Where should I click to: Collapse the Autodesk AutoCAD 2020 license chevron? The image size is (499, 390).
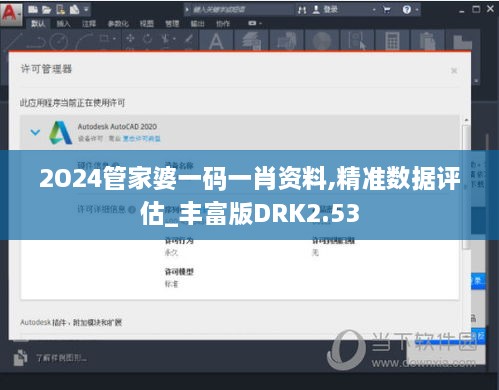click(x=35, y=132)
